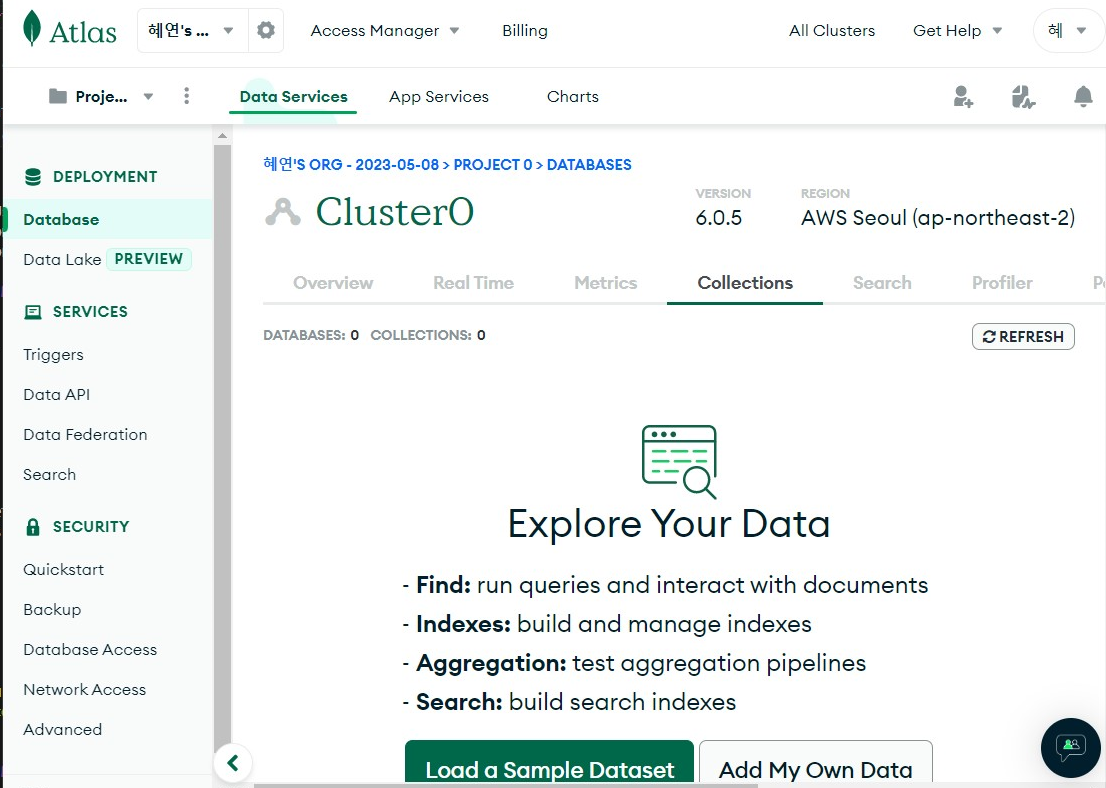Open Network Access in sidebar

pyautogui.click(x=85, y=689)
